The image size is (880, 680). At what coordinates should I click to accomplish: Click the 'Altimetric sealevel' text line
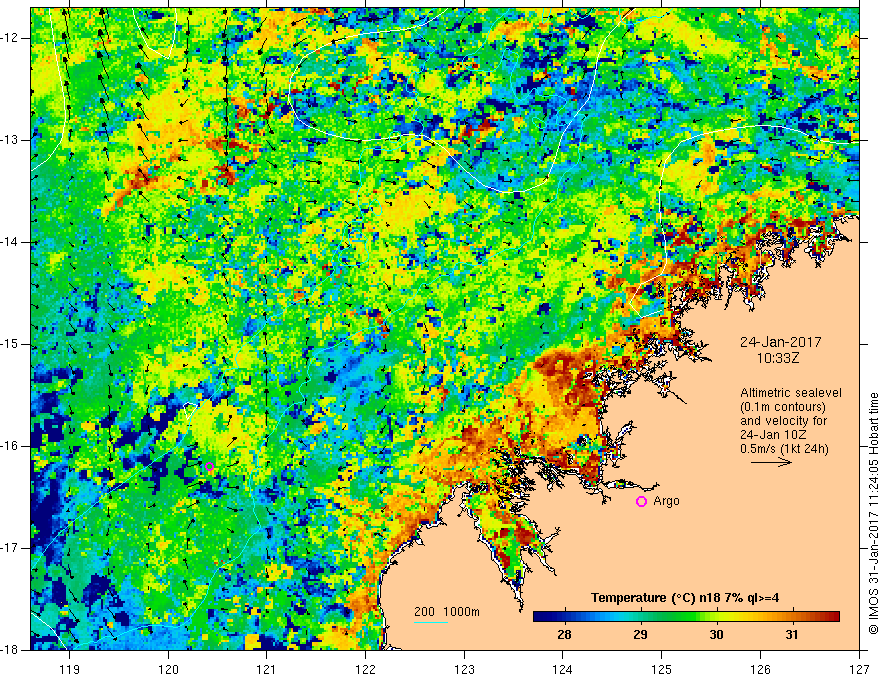[x=791, y=393]
